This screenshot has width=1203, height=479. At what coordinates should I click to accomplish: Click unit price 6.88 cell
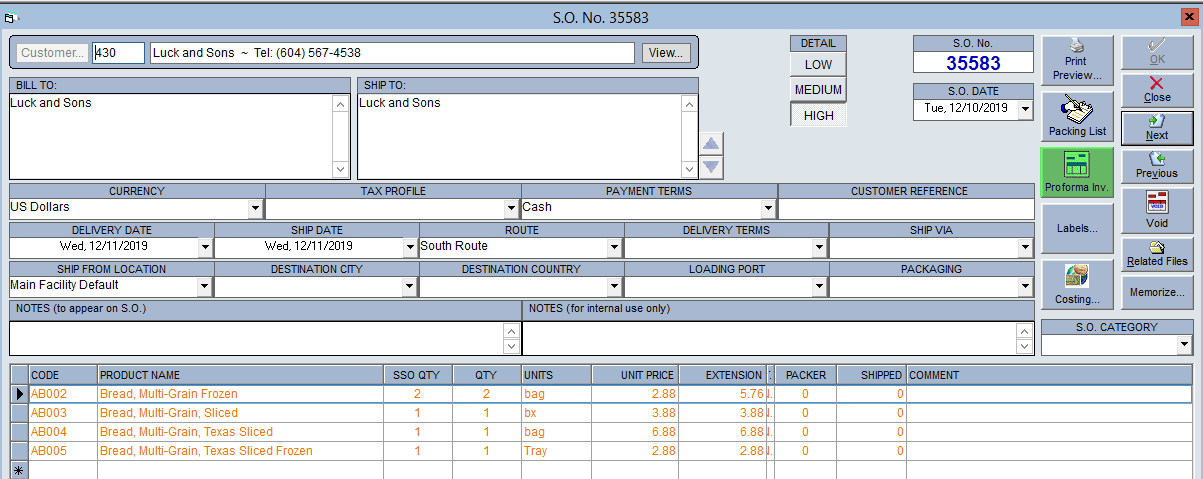point(635,432)
